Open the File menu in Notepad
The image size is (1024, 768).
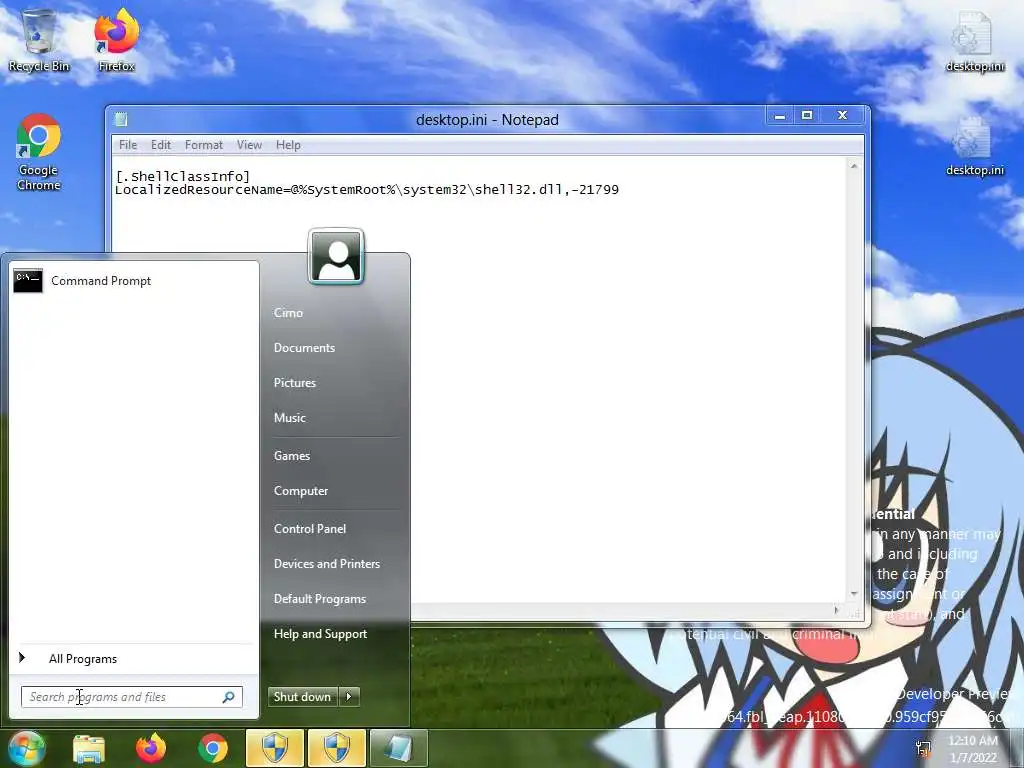128,145
